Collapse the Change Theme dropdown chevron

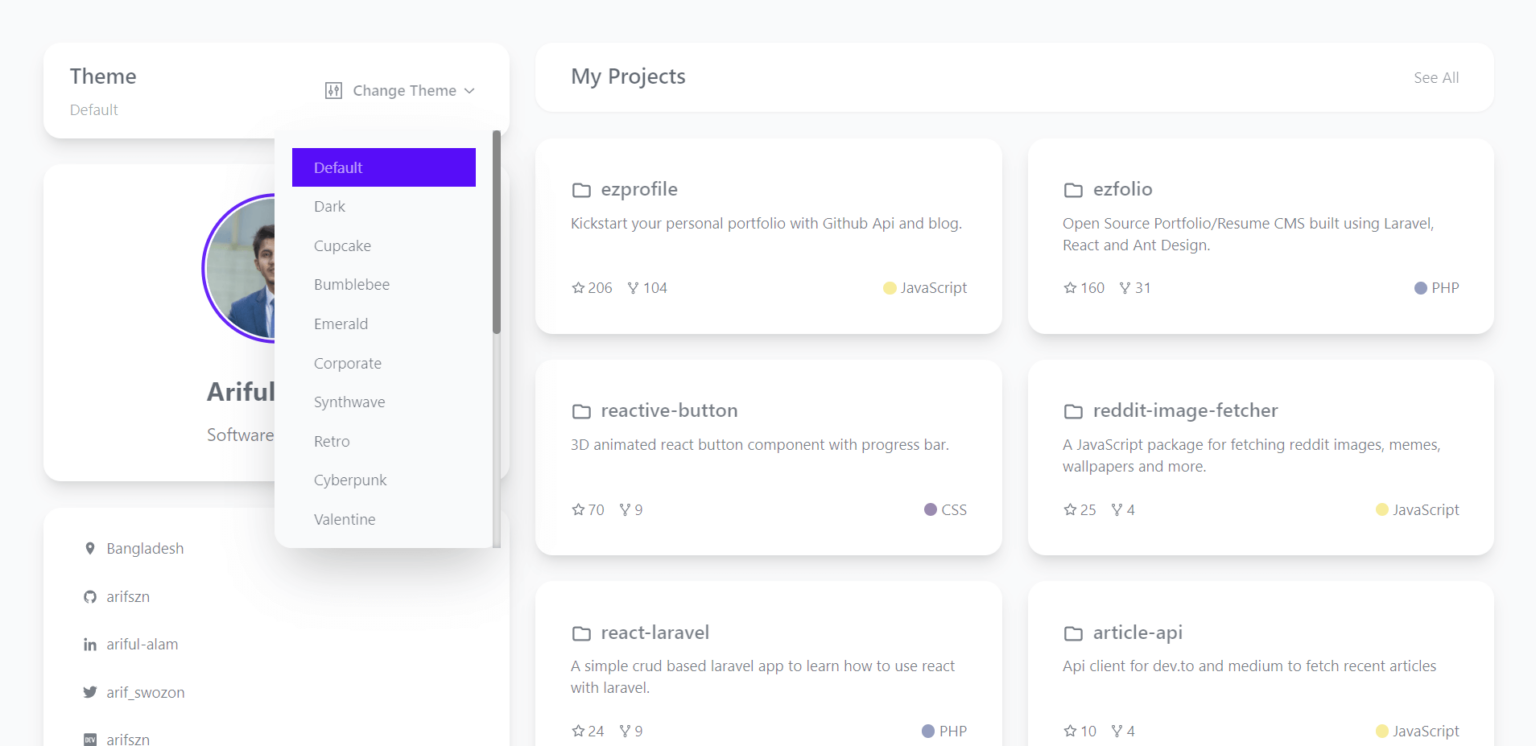tap(470, 90)
